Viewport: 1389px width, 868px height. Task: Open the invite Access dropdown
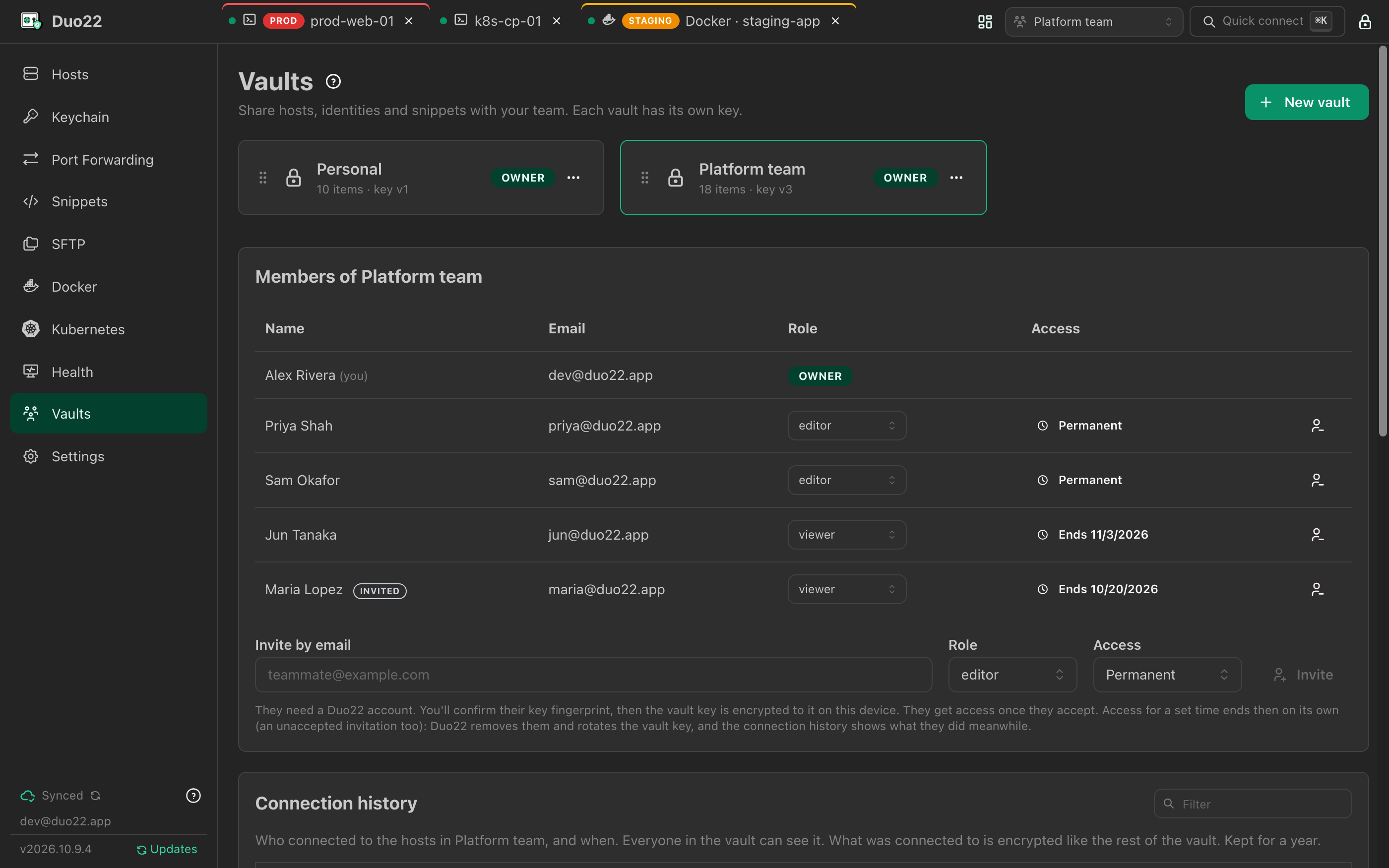[1167, 675]
